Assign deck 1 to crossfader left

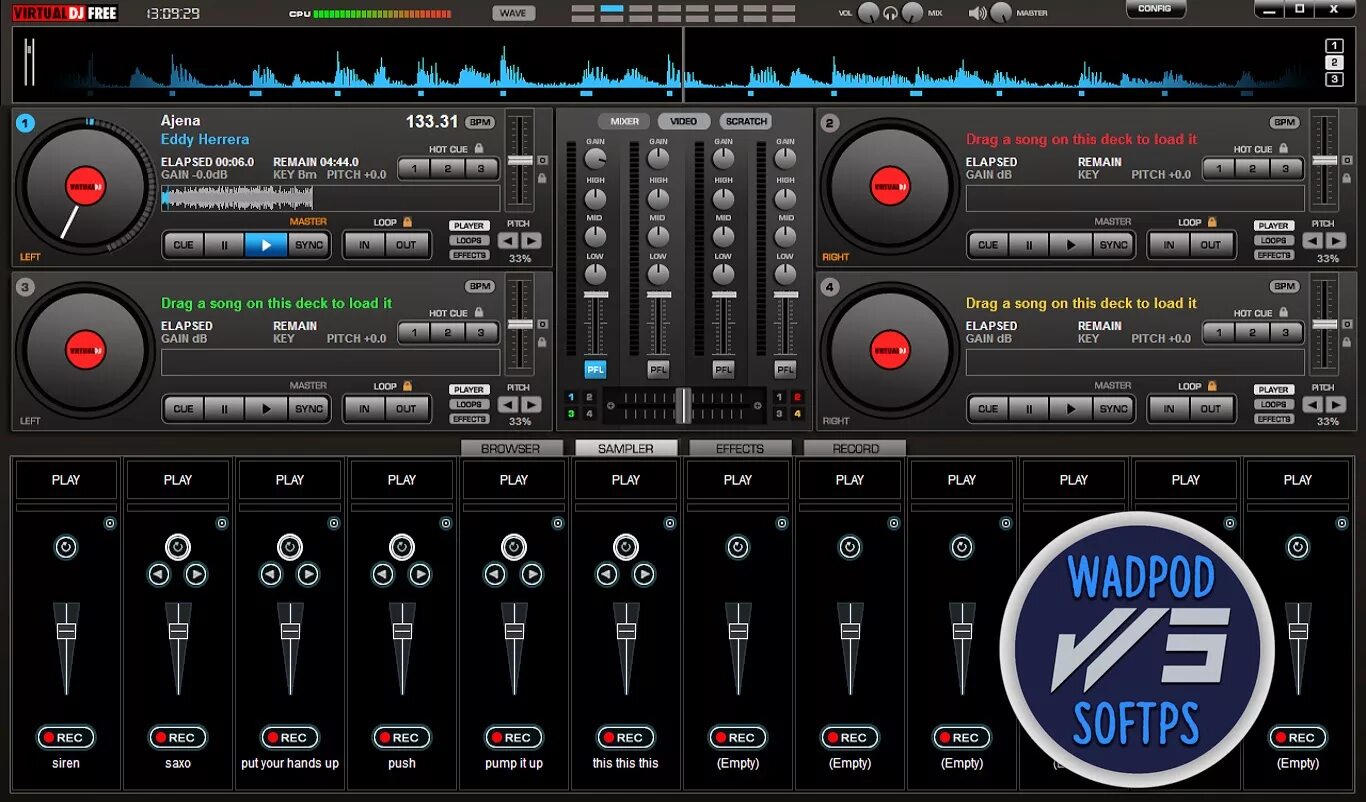tap(571, 397)
